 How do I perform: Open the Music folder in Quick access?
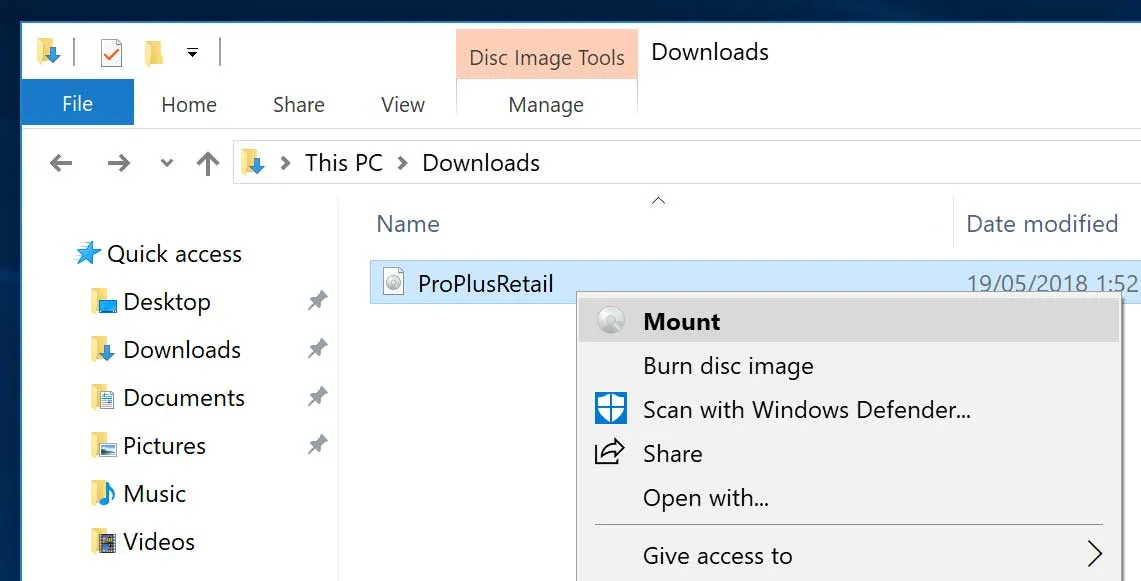click(154, 494)
